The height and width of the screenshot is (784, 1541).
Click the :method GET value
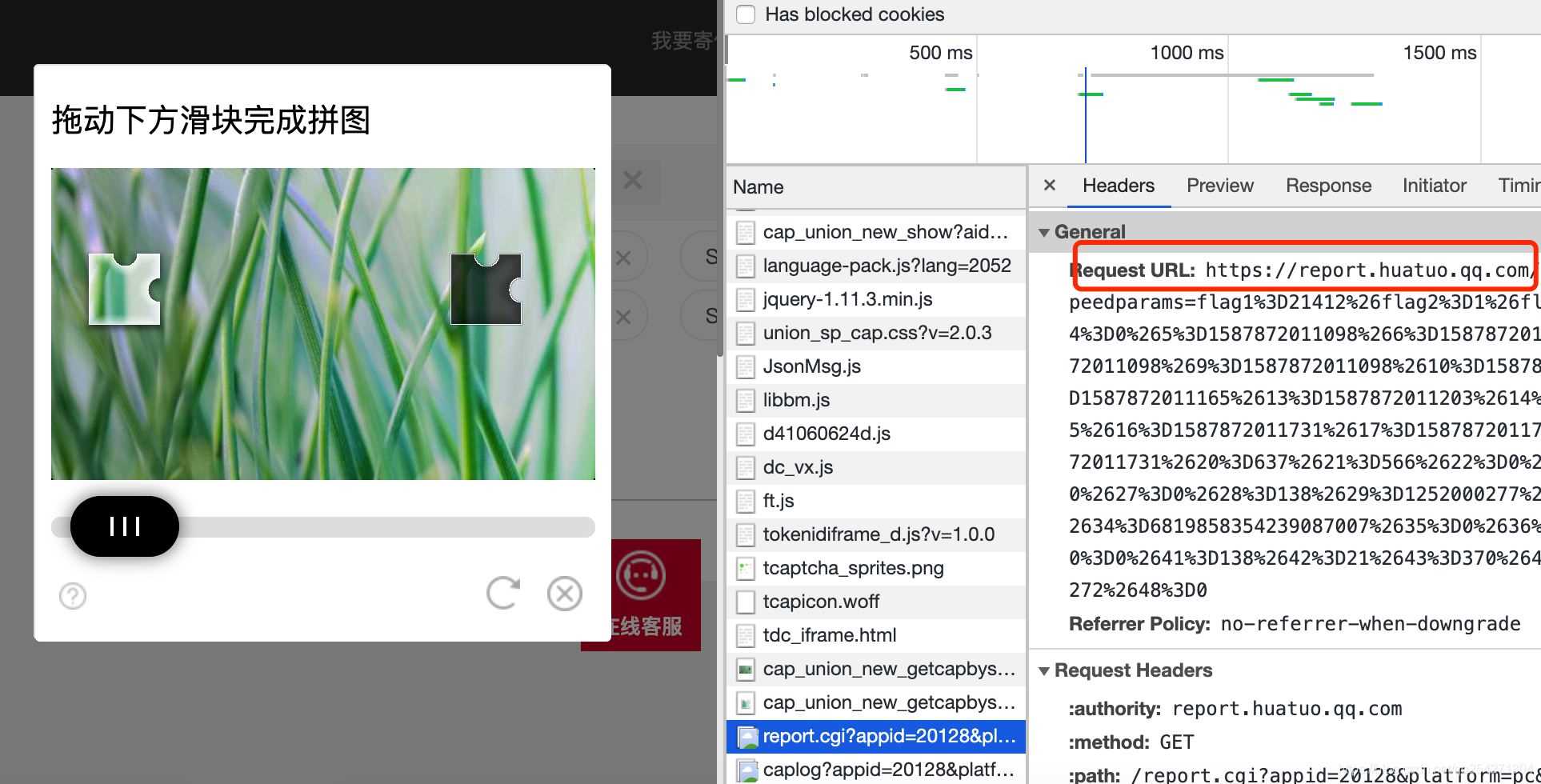(x=1177, y=742)
